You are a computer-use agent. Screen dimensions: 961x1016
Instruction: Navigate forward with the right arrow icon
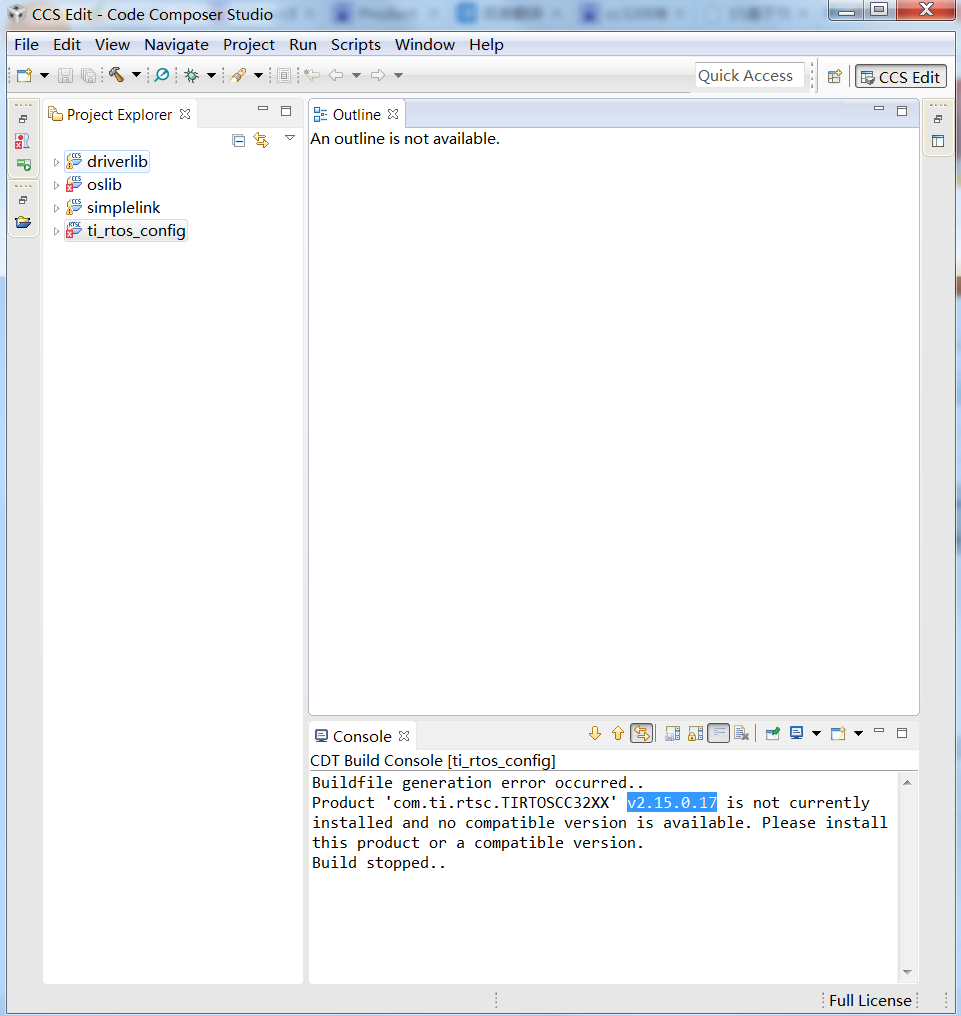378,75
